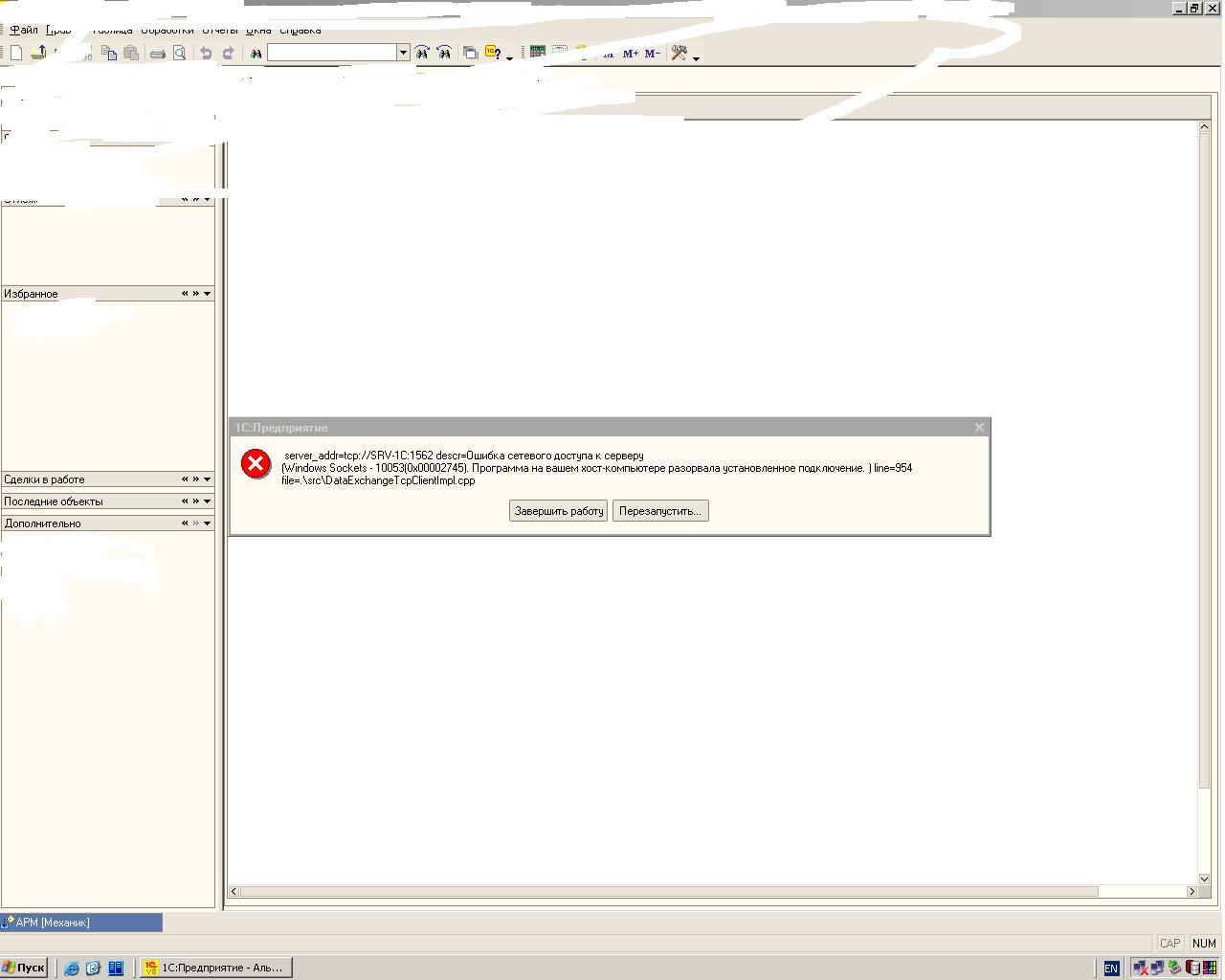Click the Избранное panel header
This screenshot has width=1225, height=980.
pyautogui.click(x=107, y=294)
